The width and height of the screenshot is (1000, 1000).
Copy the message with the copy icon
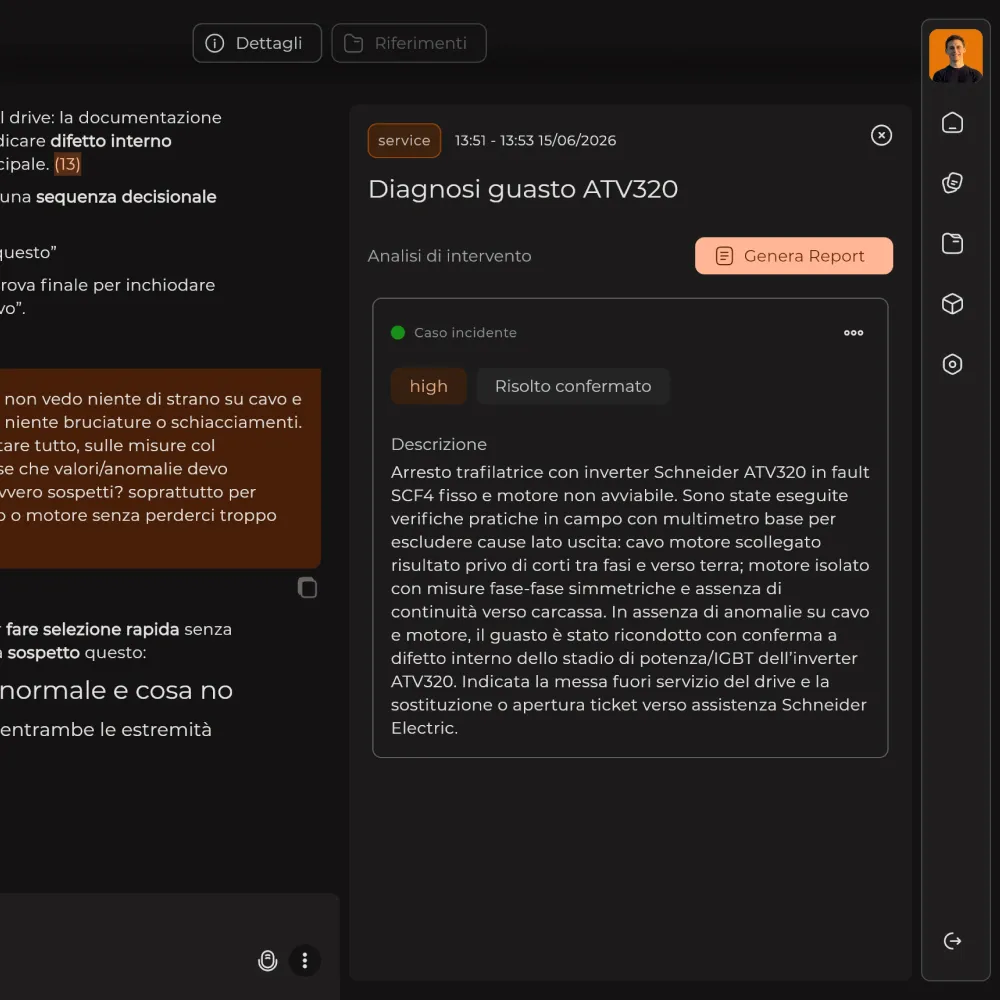[x=307, y=587]
